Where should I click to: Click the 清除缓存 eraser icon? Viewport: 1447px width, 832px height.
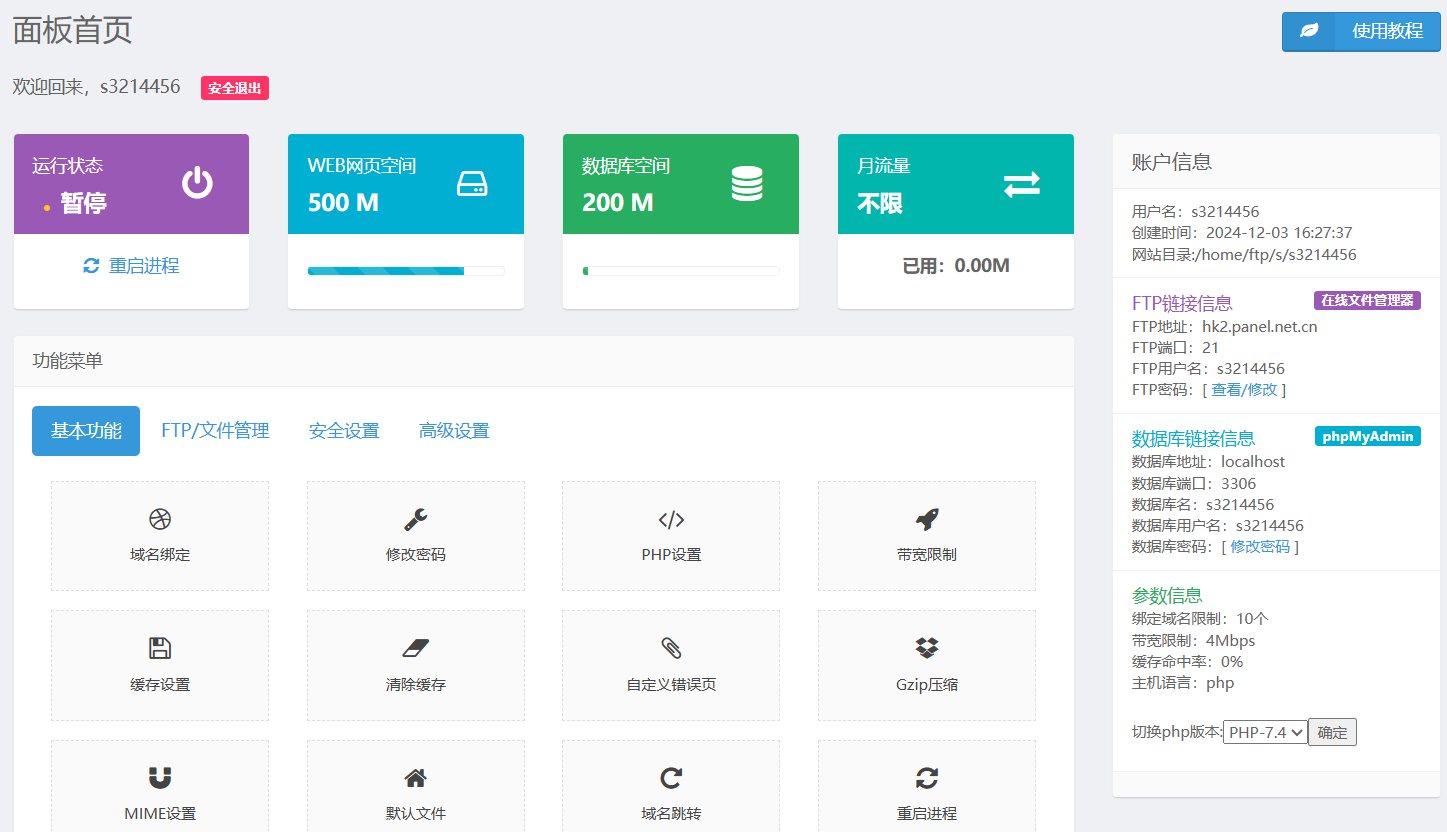click(x=416, y=648)
